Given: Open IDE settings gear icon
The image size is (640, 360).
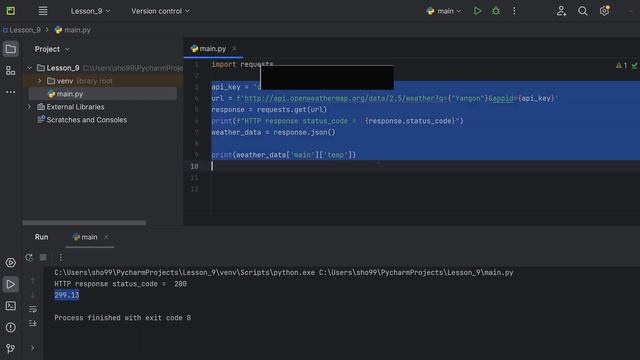Looking at the screenshot, I should pos(604,11).
